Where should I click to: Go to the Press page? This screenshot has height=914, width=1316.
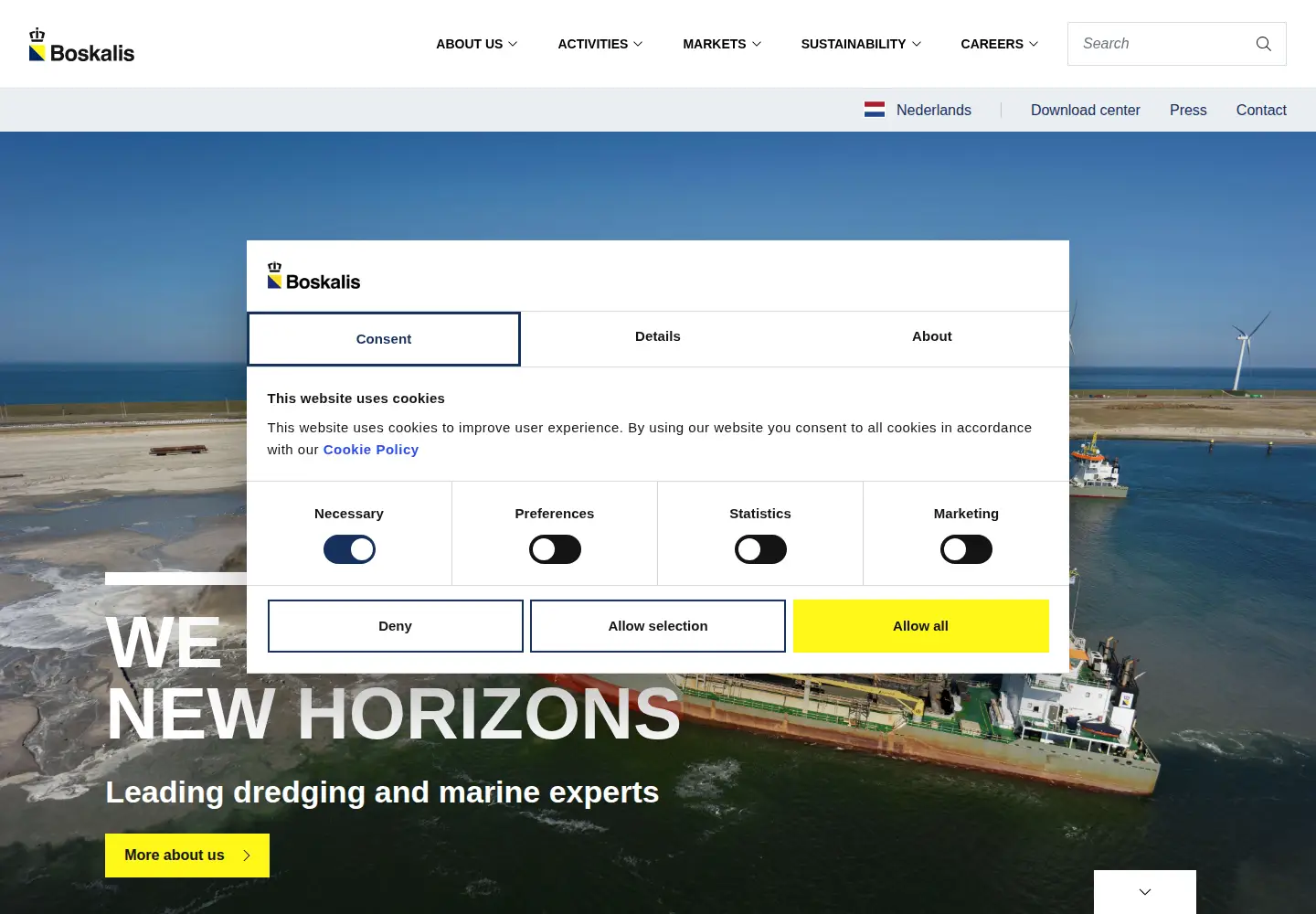(x=1188, y=110)
